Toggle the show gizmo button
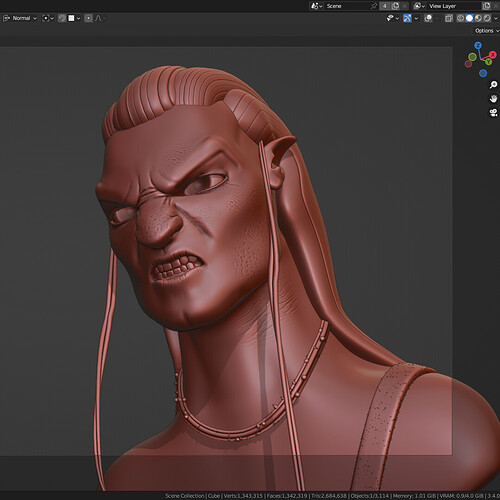500x500 pixels. point(407,18)
